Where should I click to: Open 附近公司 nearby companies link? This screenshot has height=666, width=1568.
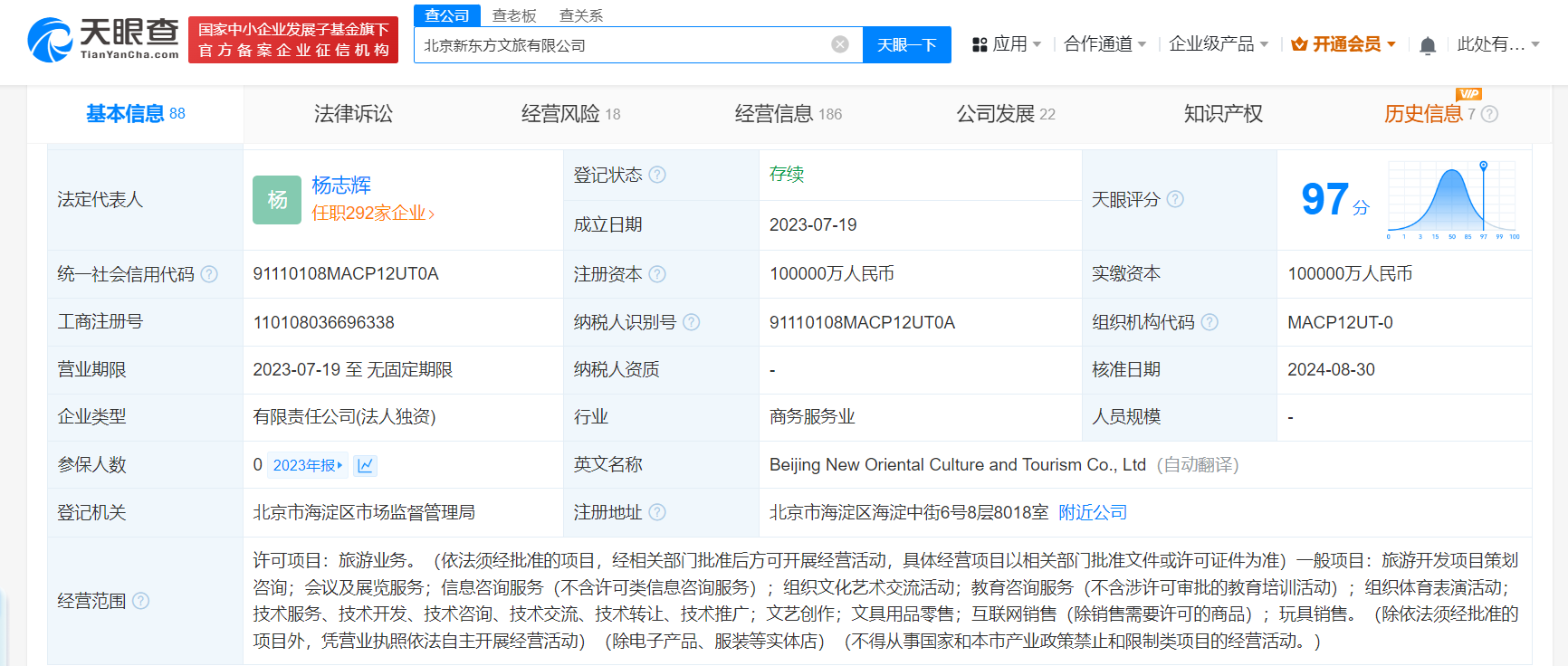tap(1093, 512)
